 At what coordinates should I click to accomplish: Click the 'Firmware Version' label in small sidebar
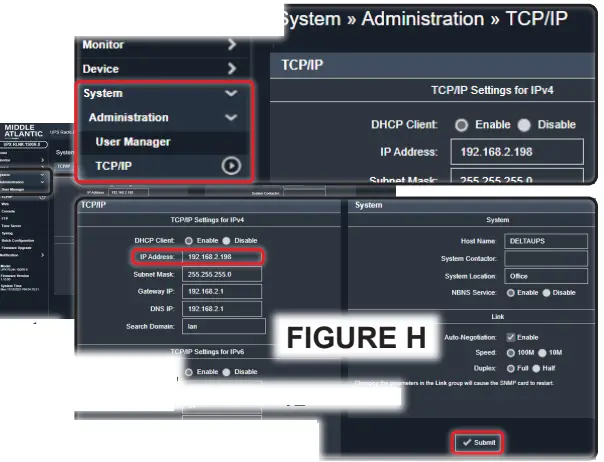click(x=15, y=276)
